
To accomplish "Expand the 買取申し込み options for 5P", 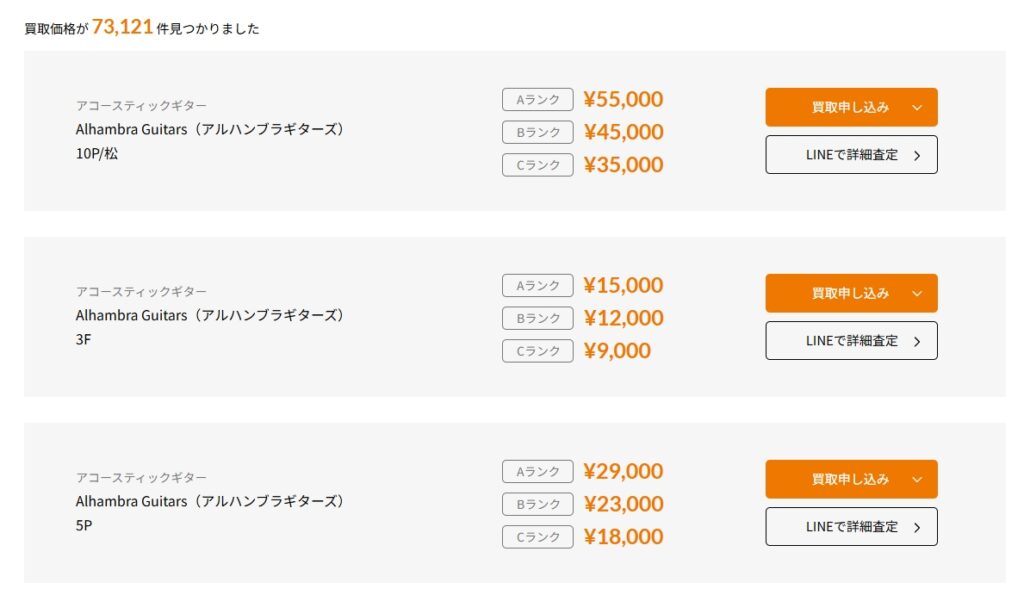I will tap(851, 479).
